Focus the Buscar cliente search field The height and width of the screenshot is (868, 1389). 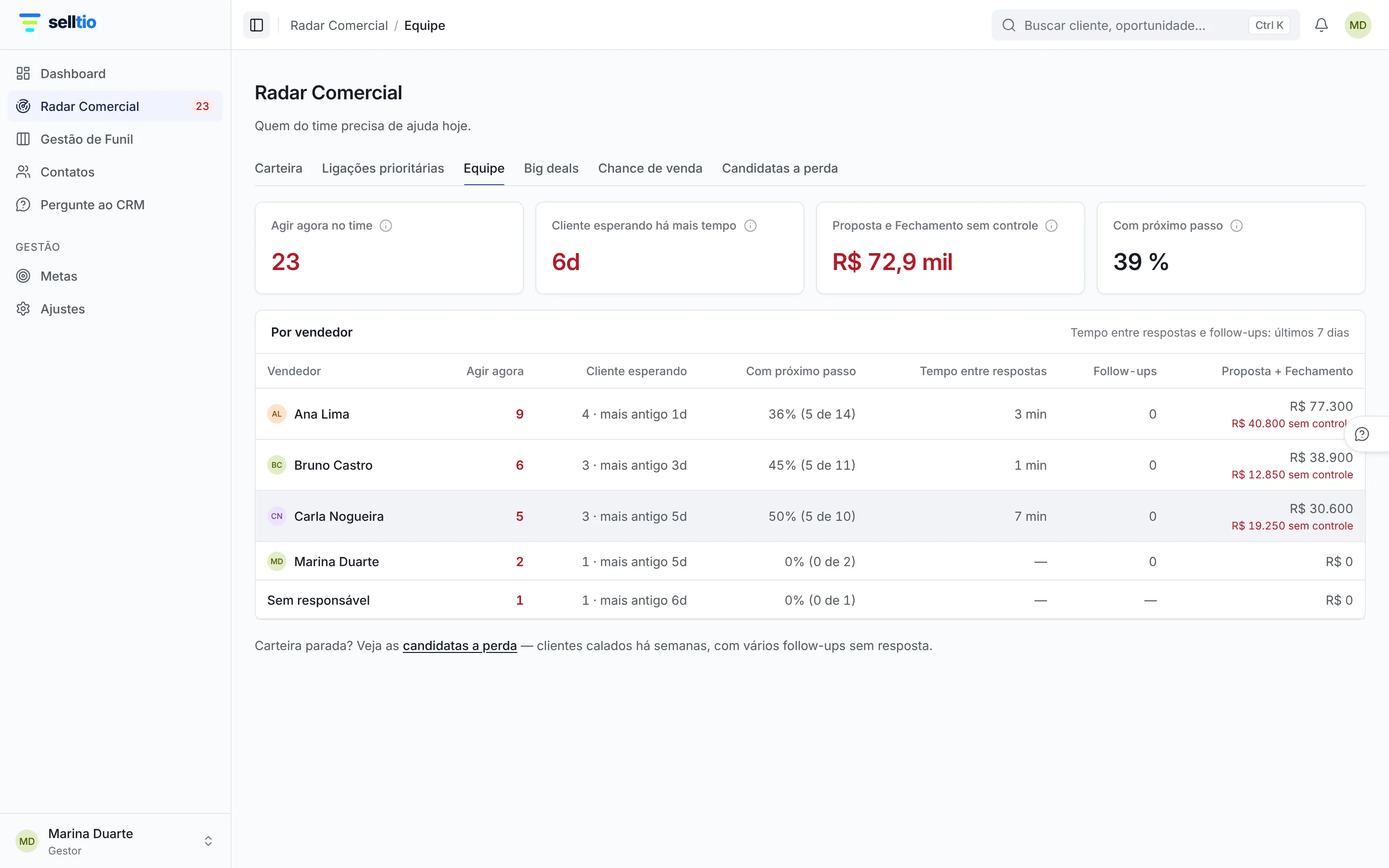1145,25
